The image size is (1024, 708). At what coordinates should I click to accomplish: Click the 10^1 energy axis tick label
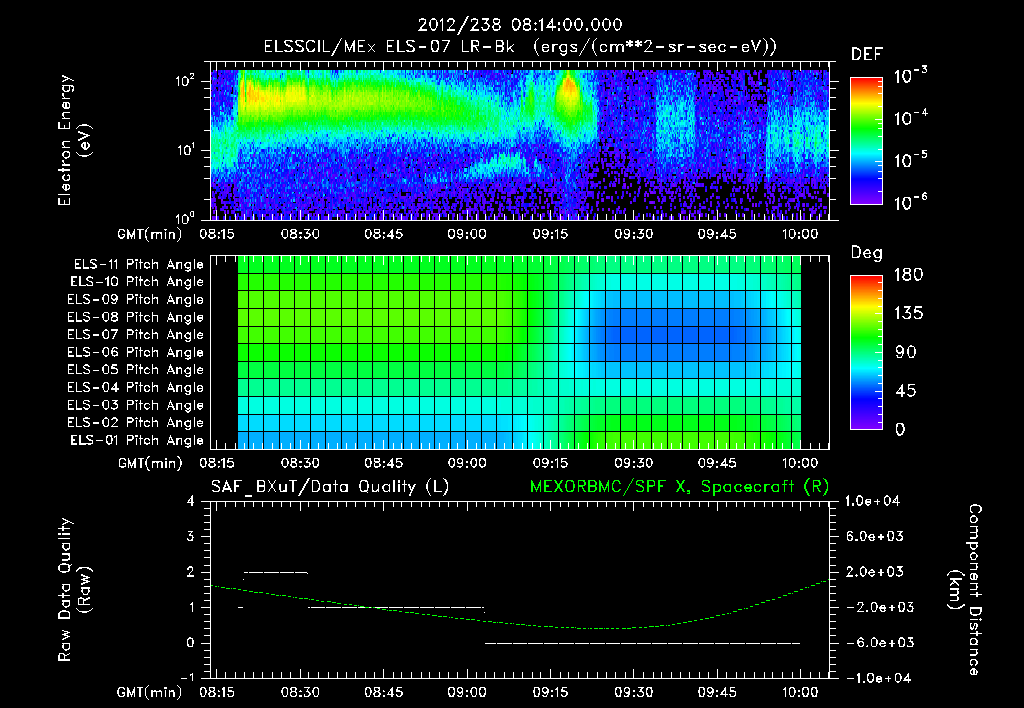(185, 150)
